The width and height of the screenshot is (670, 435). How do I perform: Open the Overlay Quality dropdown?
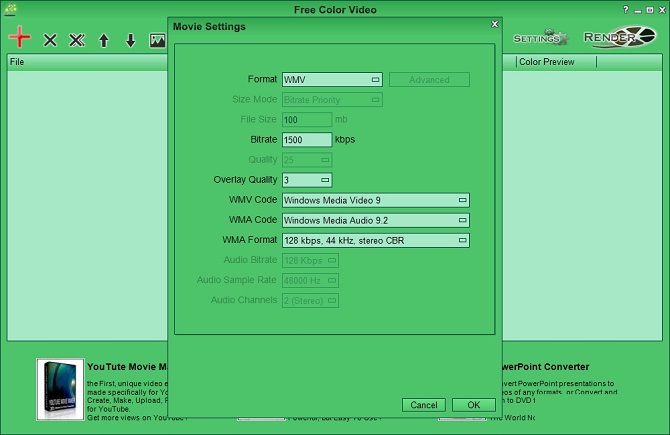(x=306, y=180)
